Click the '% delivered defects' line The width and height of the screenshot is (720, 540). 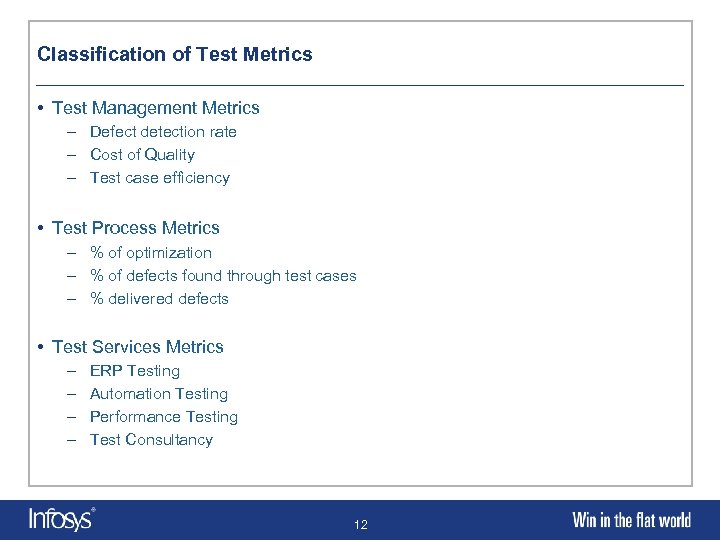[159, 299]
